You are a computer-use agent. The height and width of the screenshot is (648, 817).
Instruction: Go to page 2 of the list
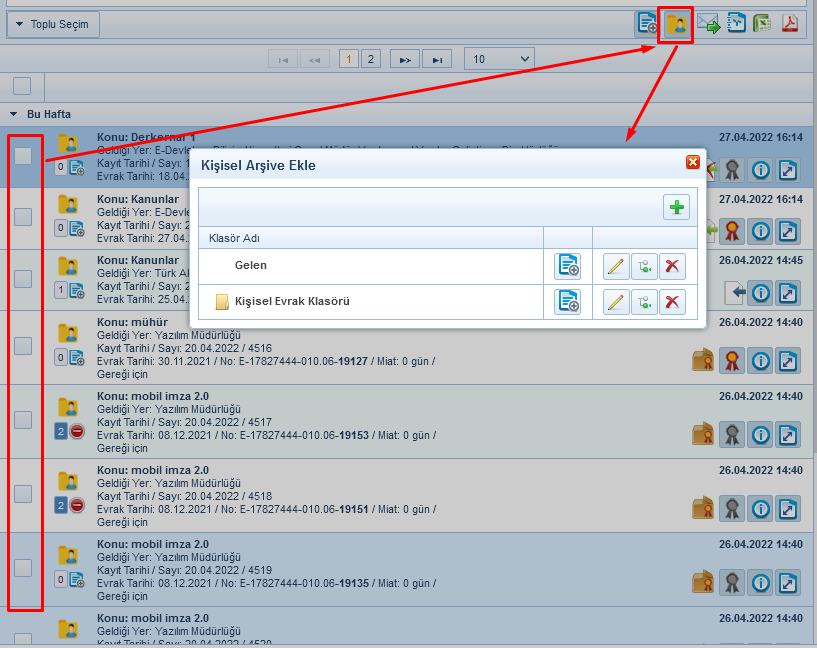coord(370,59)
